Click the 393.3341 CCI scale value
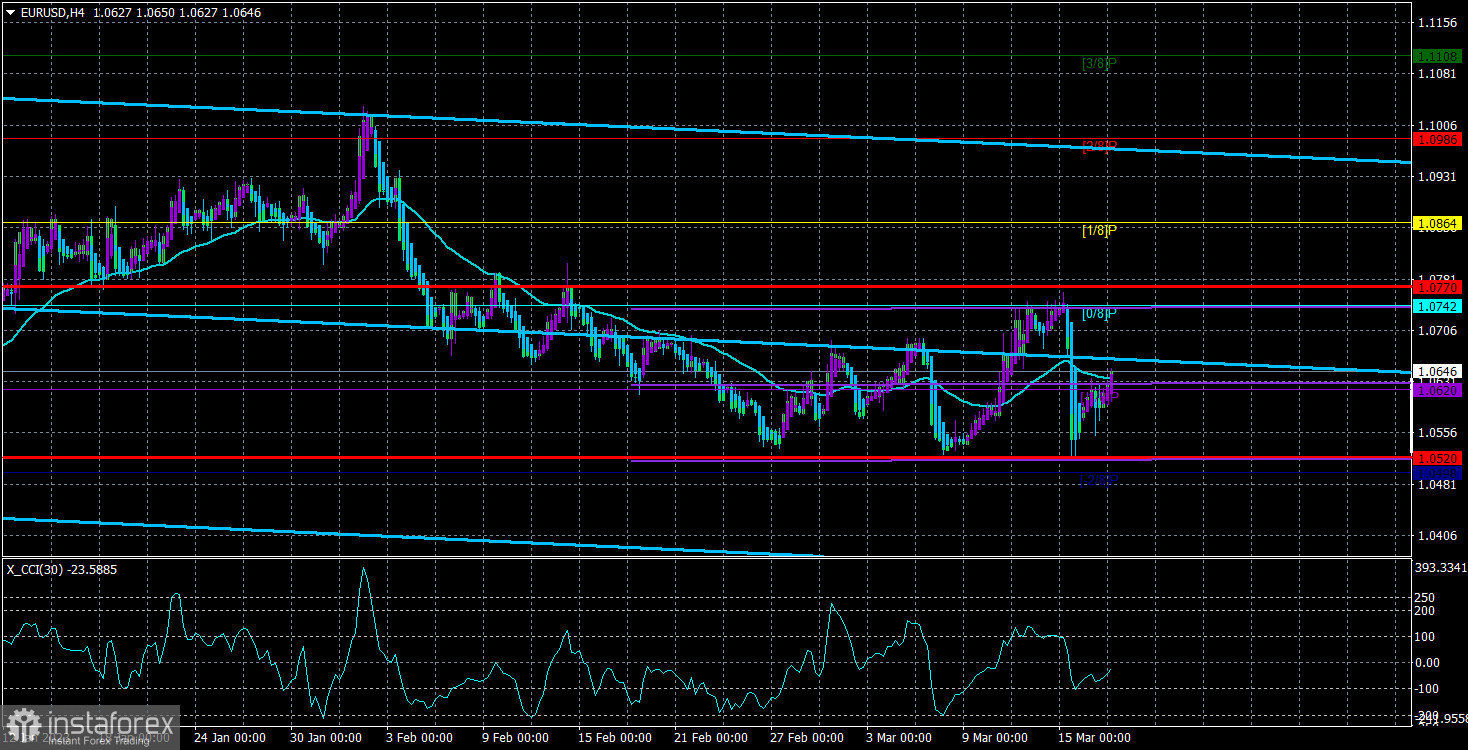Viewport: 1468px width, 750px height. pyautogui.click(x=1439, y=567)
